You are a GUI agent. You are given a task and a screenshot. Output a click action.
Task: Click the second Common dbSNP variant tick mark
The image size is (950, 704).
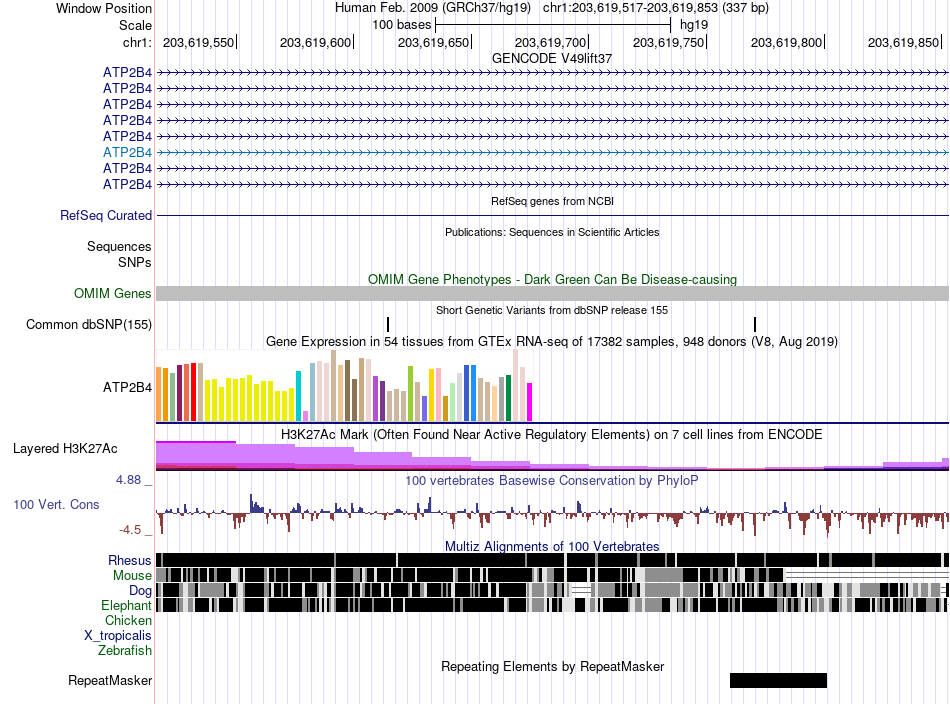coord(755,324)
